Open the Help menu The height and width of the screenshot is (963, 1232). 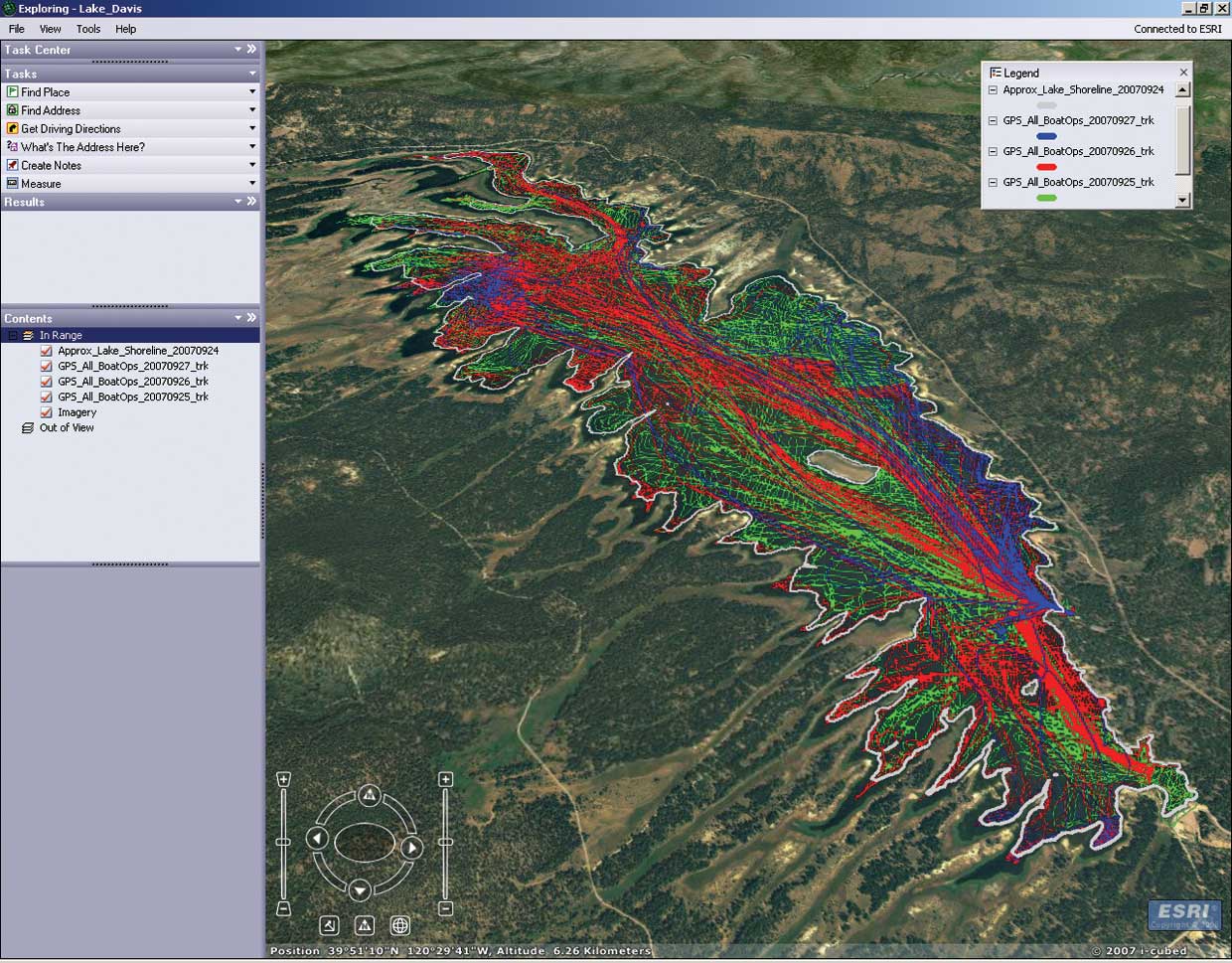click(125, 29)
